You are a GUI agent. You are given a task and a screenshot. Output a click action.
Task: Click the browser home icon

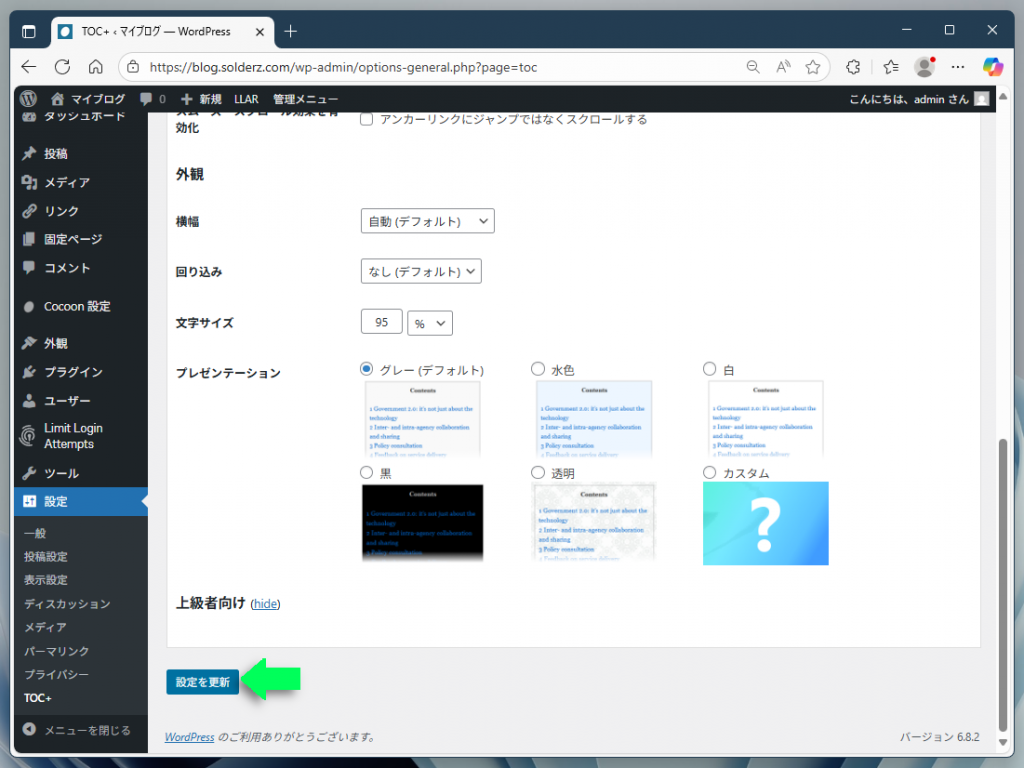tap(95, 67)
